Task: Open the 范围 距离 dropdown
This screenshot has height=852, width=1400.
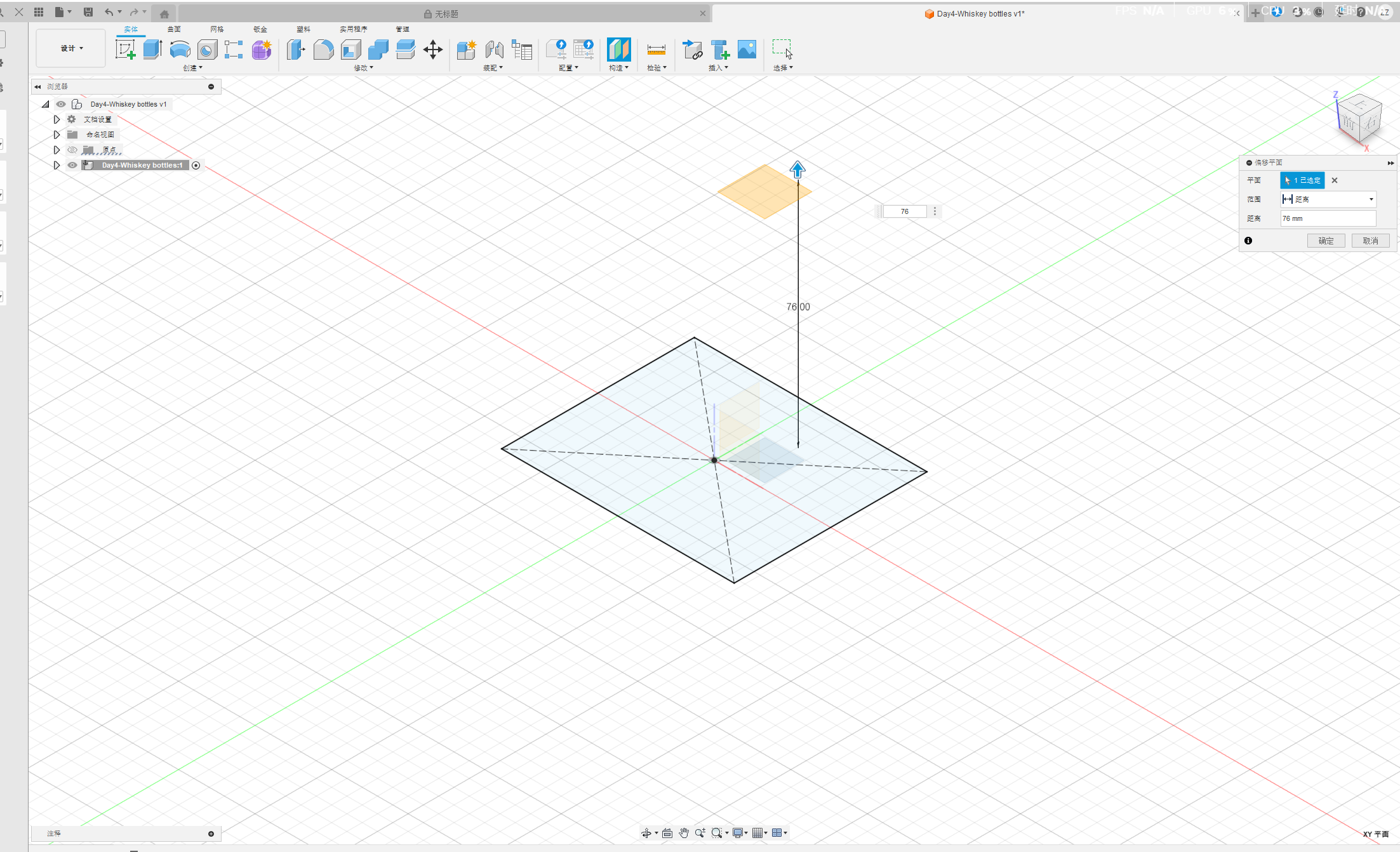Action: point(1328,199)
